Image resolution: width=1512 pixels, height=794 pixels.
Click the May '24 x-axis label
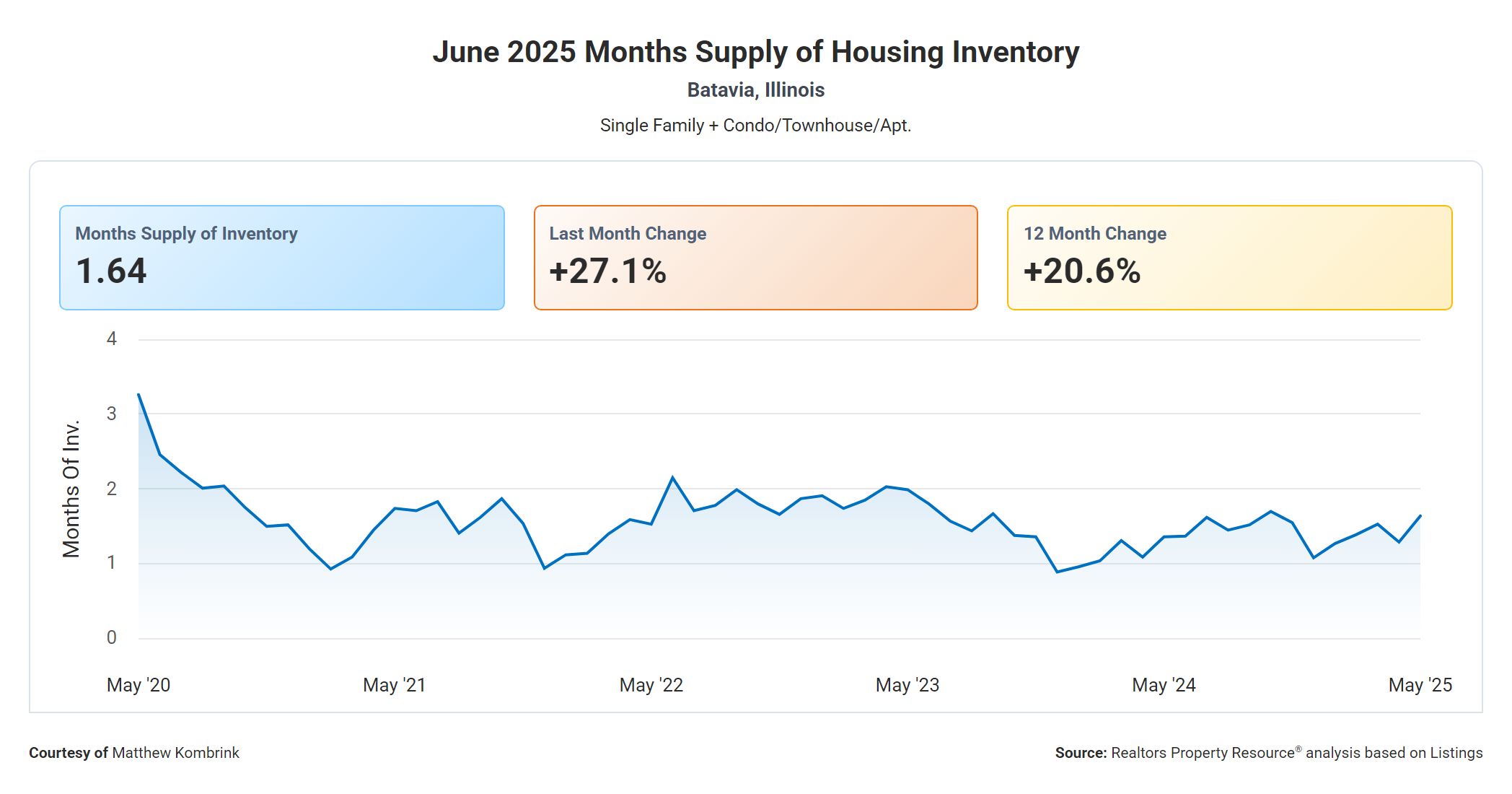click(1164, 685)
